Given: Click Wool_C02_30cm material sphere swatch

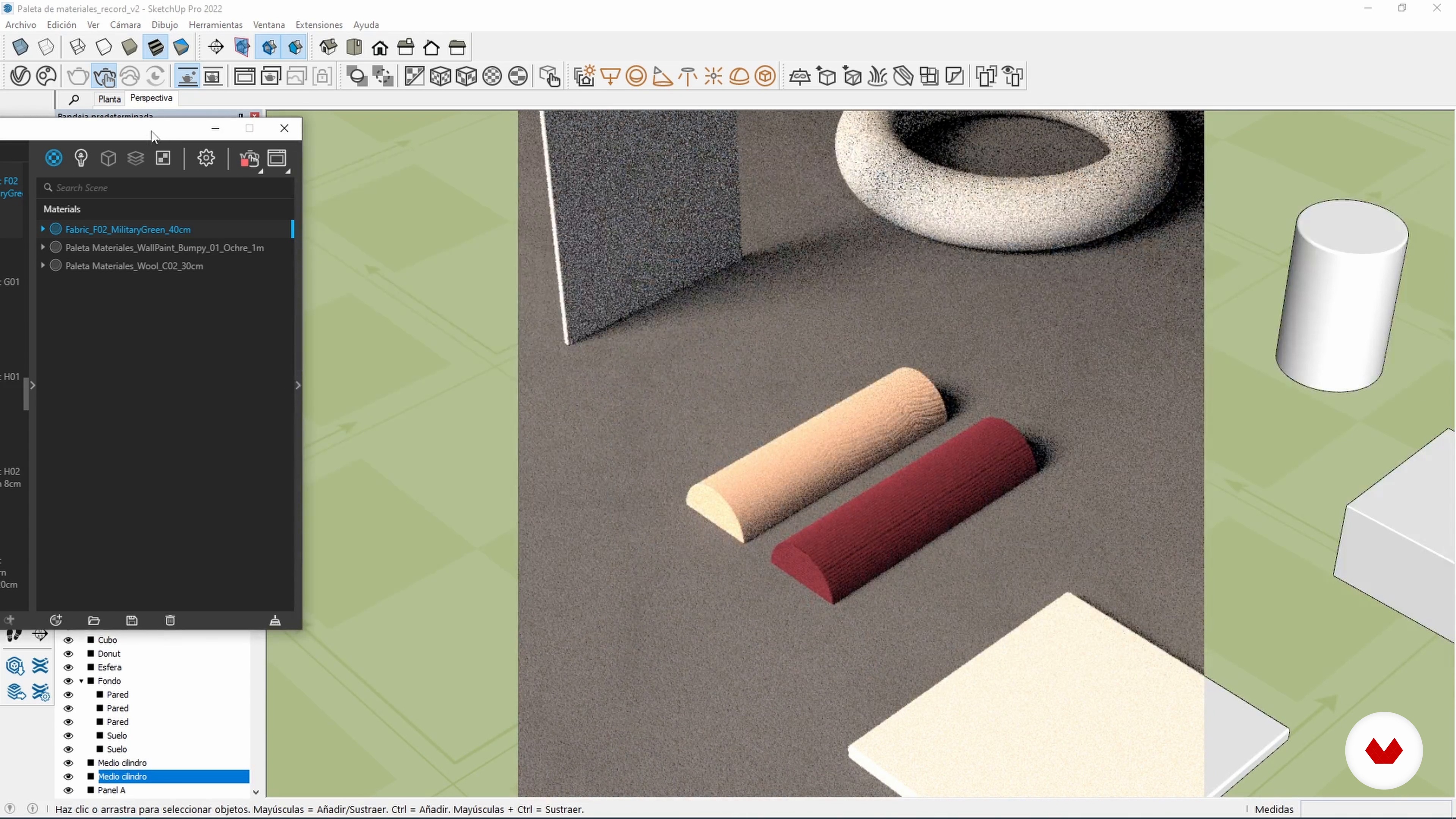Looking at the screenshot, I should click(55, 265).
